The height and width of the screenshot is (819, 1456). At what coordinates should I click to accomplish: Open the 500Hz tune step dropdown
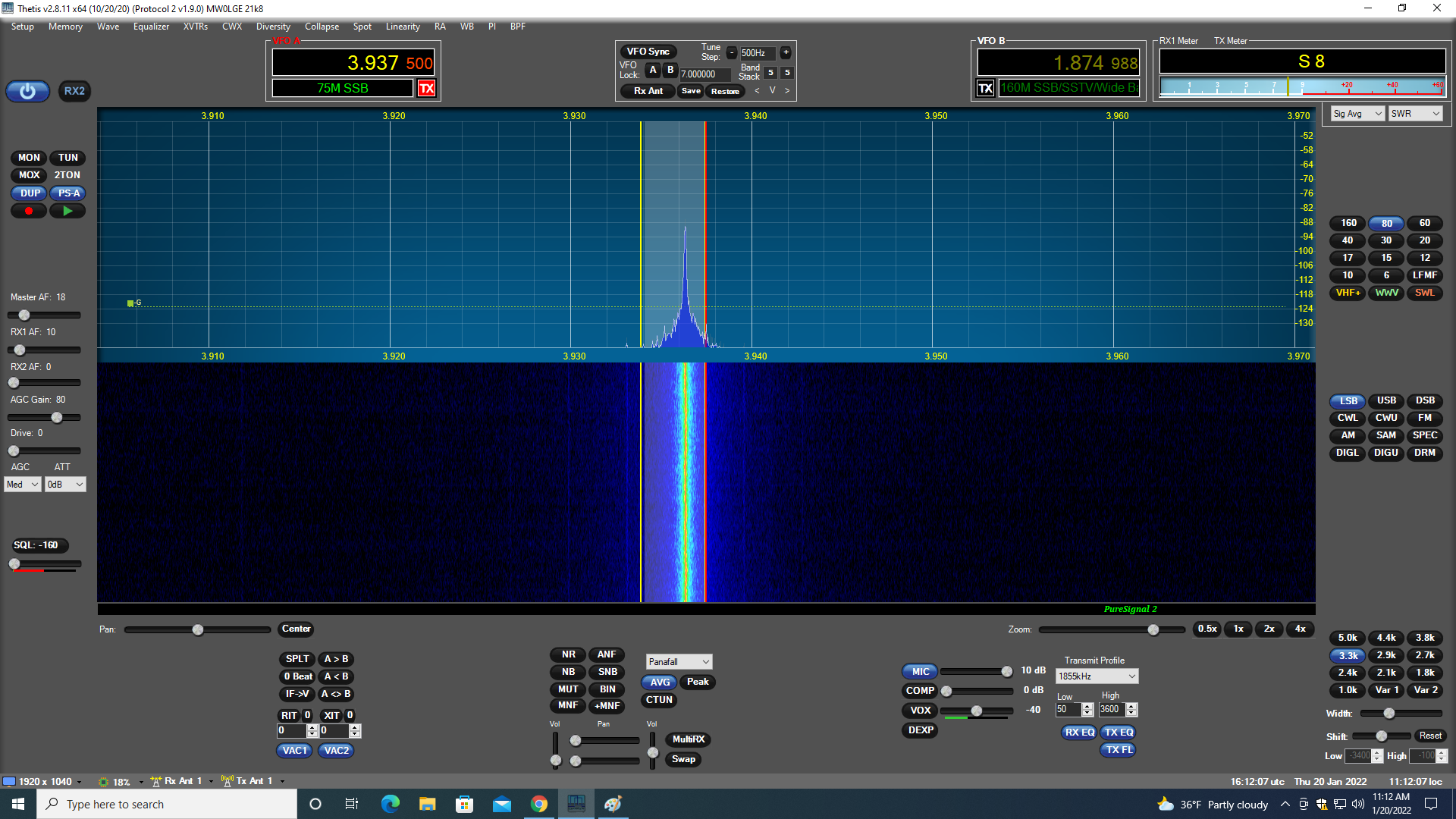coord(758,53)
